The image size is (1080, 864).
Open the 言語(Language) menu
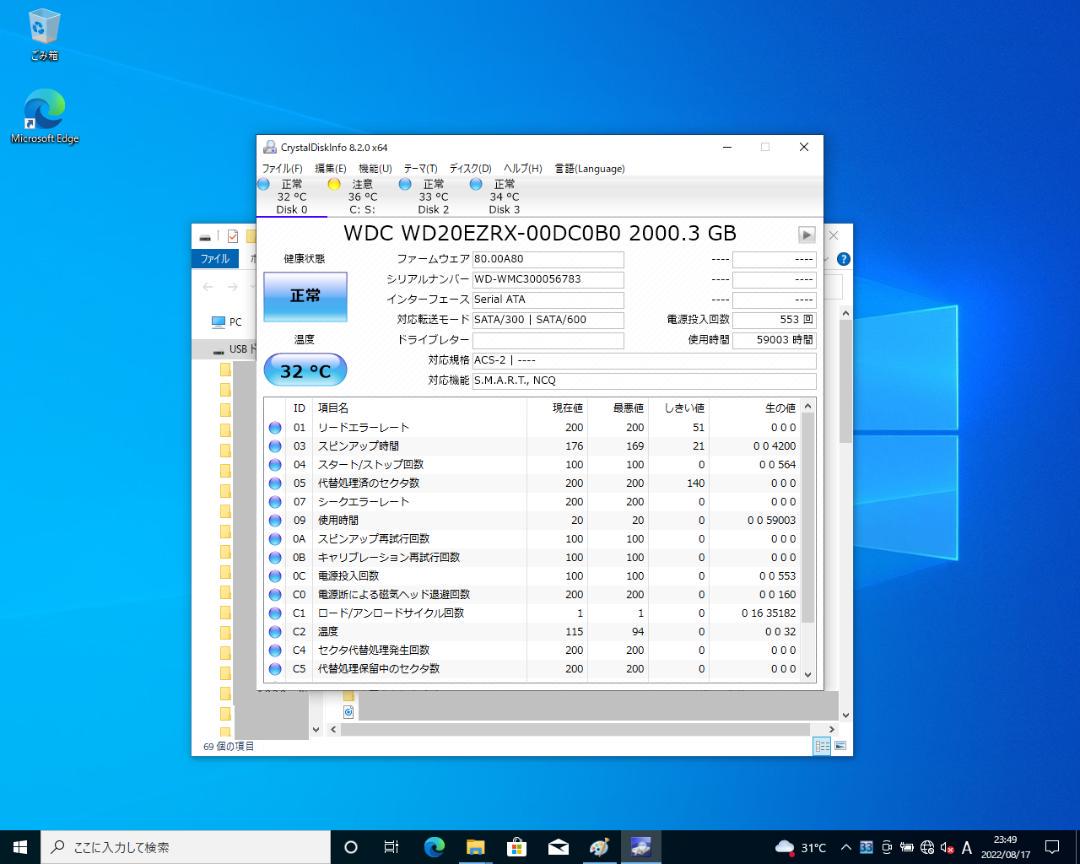pos(590,169)
